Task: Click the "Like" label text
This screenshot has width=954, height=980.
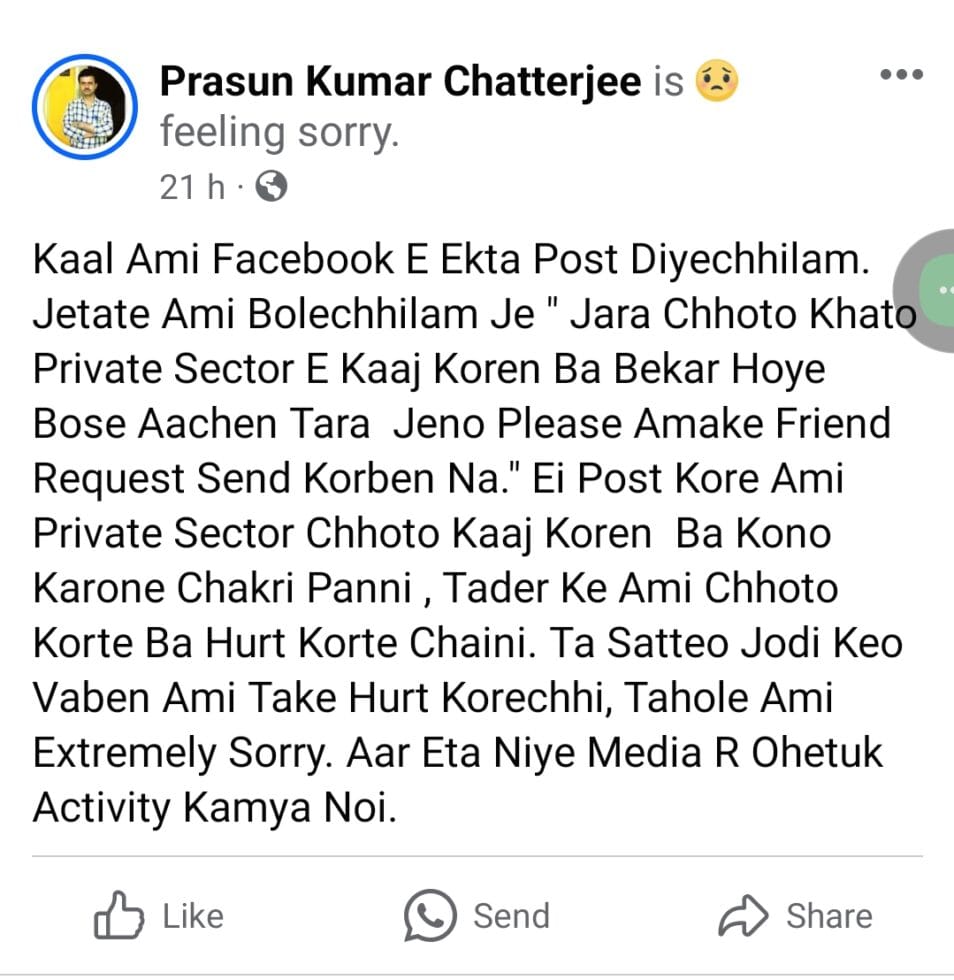Action: [x=193, y=917]
